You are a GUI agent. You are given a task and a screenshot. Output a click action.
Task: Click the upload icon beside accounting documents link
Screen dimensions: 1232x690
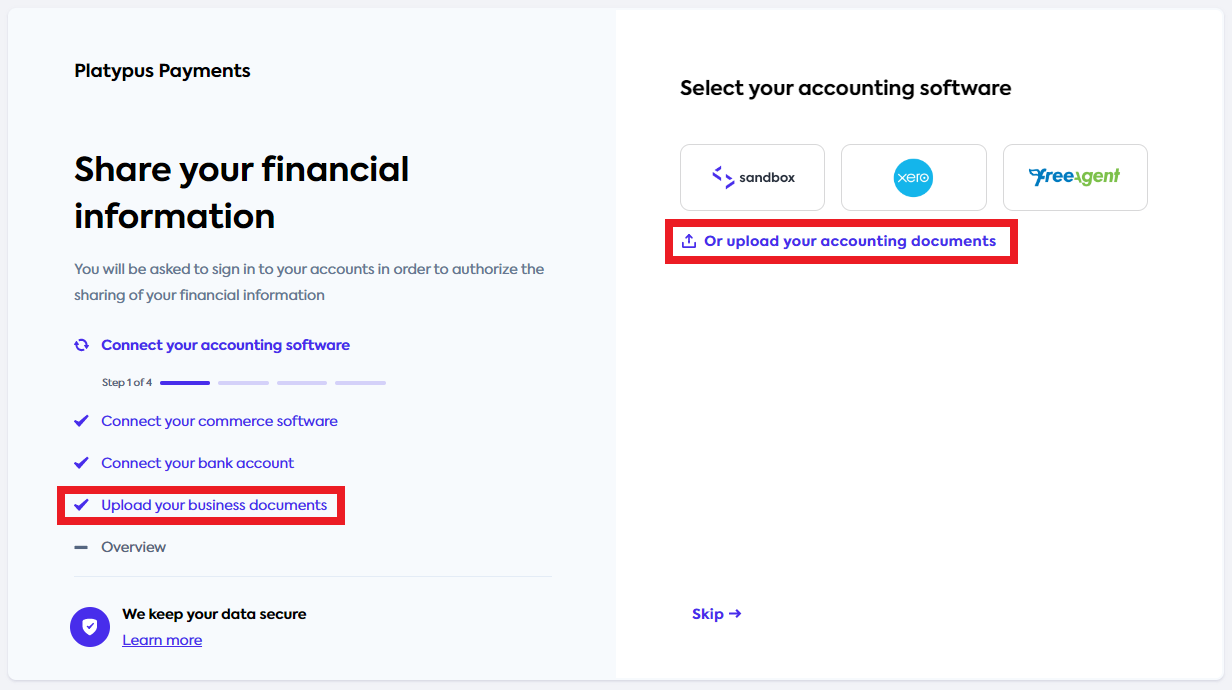tap(689, 240)
